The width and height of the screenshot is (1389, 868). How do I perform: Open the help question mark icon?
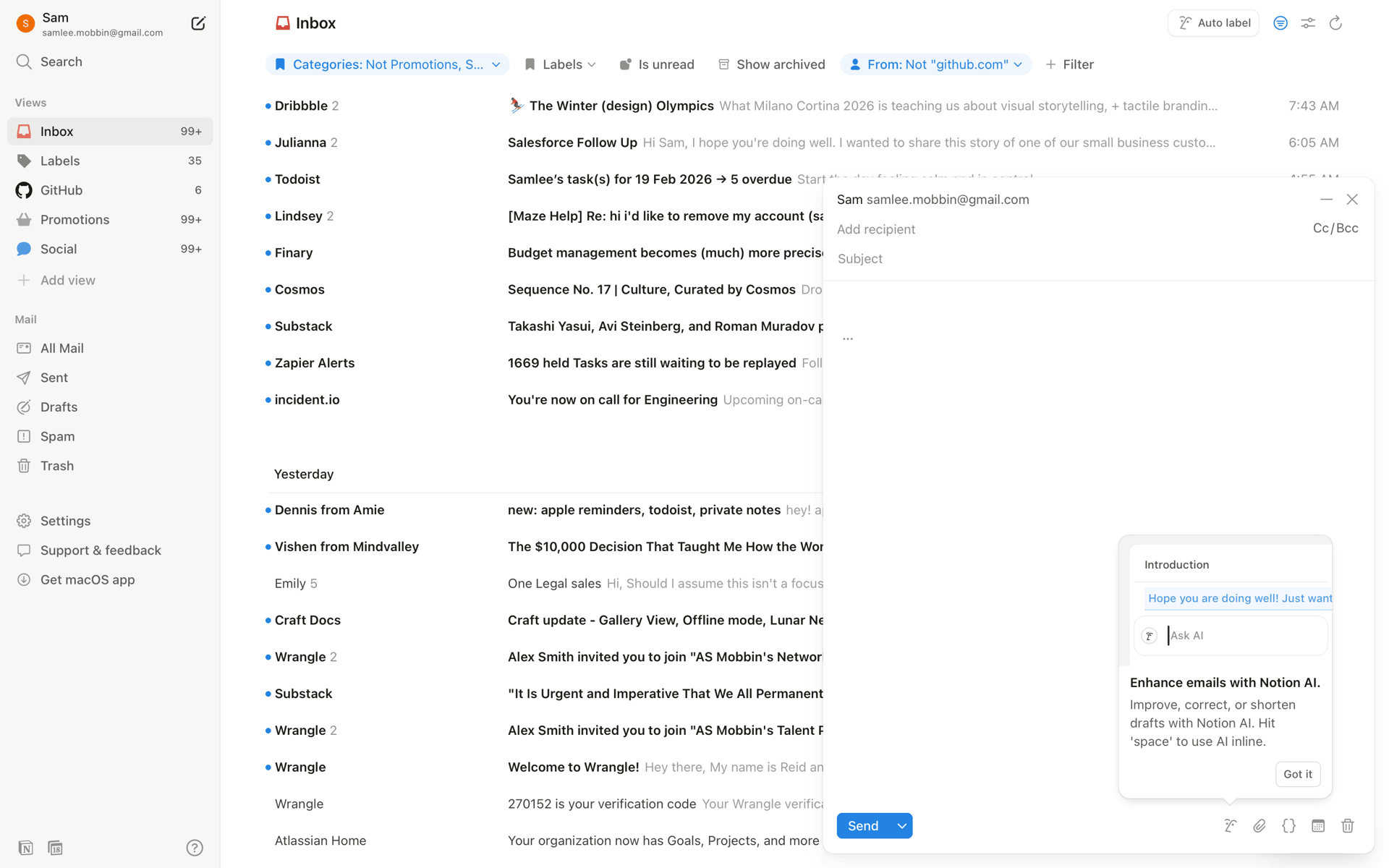(x=195, y=847)
